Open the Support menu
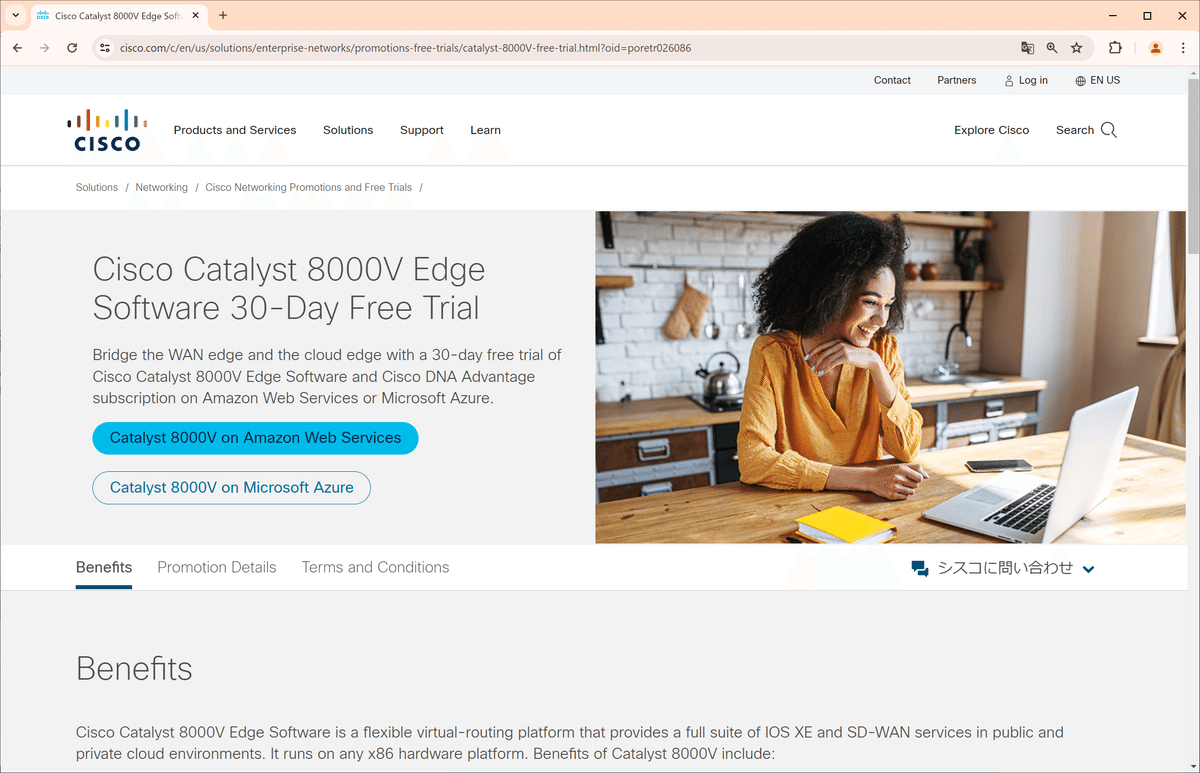1200x773 pixels. click(x=421, y=130)
